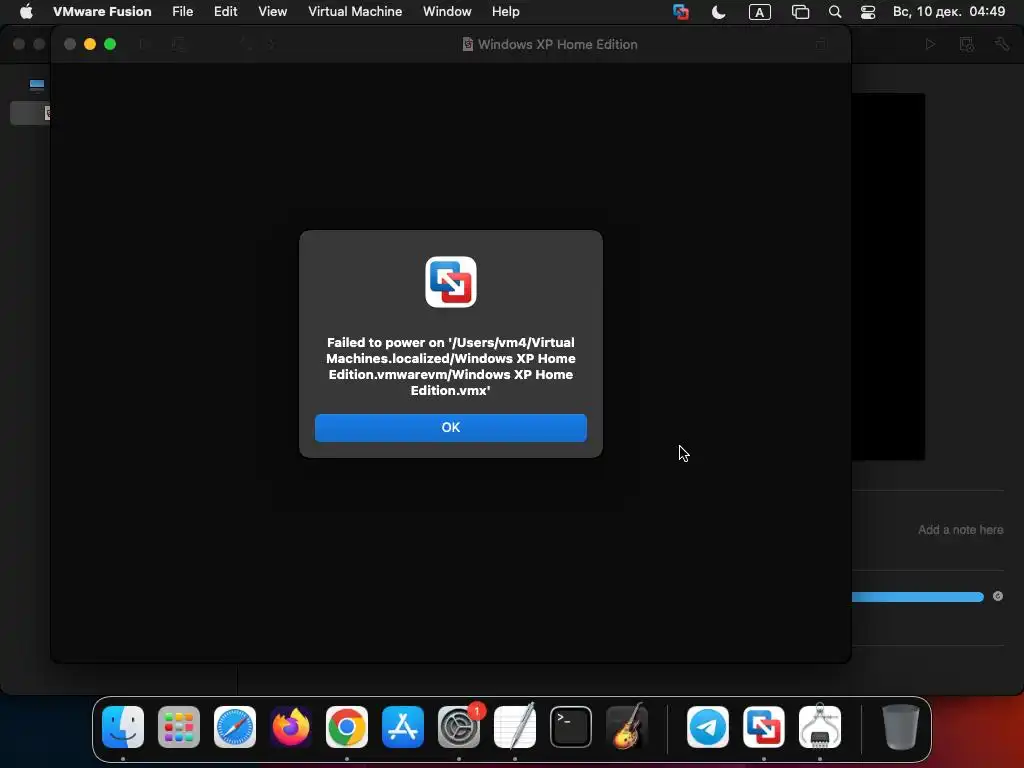Select the computer icon in the Library sidebar
This screenshot has height=768, width=1024.
tap(37, 85)
